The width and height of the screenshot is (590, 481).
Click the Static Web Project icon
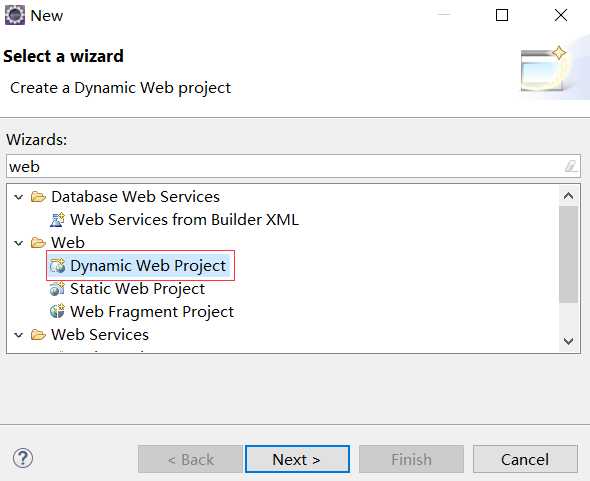[57, 289]
